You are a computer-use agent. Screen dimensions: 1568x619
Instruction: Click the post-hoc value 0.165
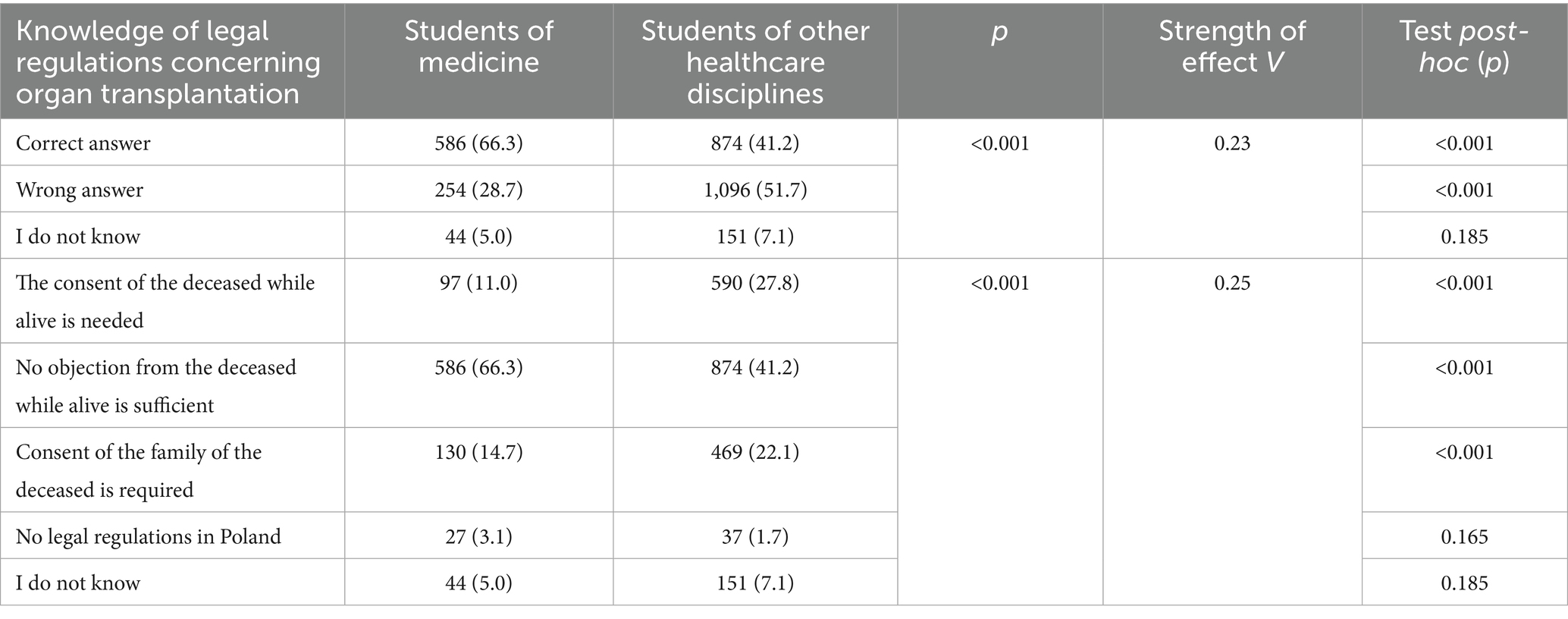point(1464,536)
